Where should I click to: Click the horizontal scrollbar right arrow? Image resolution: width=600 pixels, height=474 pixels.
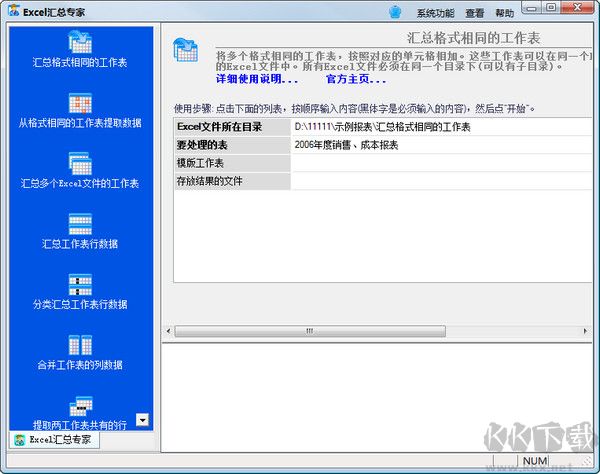click(585, 331)
